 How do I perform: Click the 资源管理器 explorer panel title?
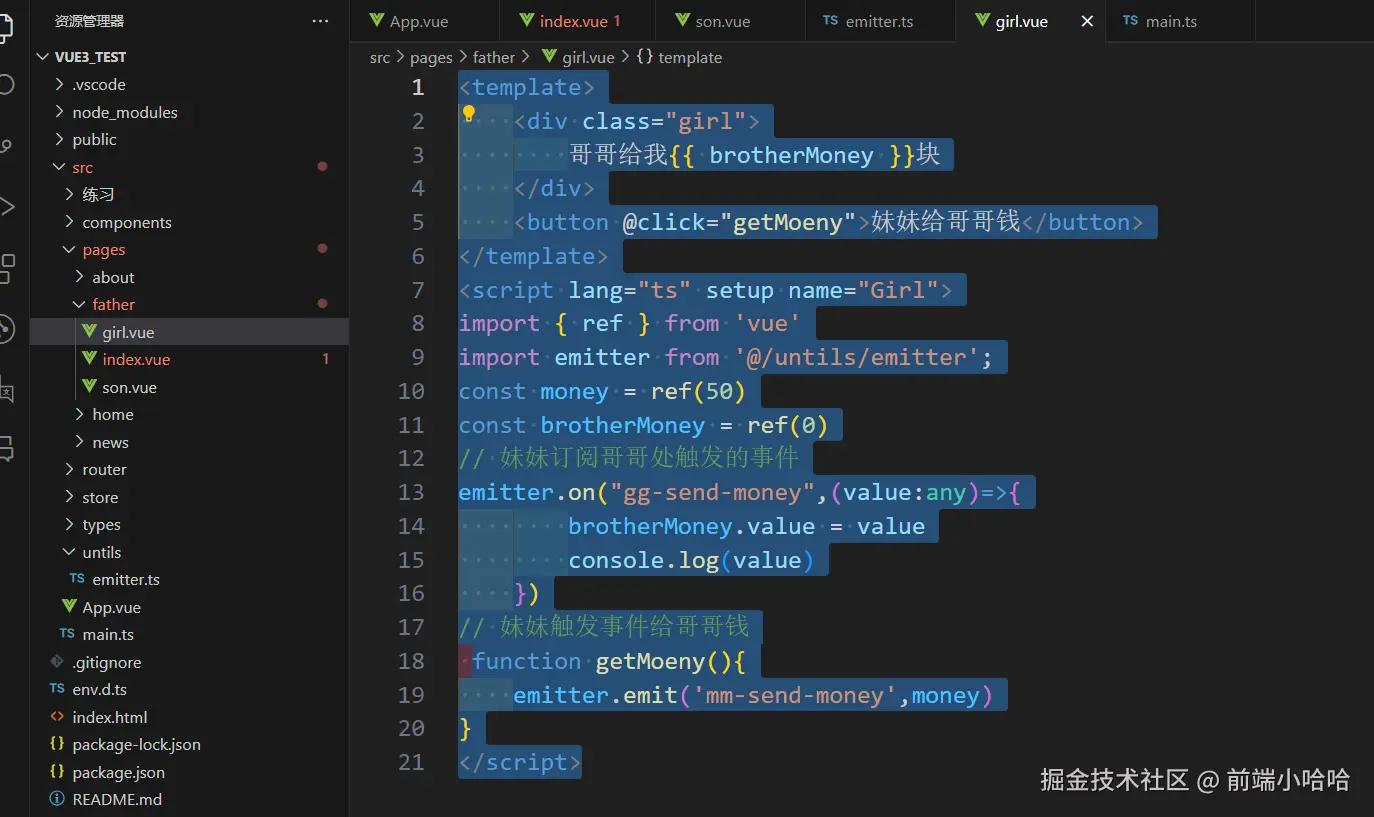[89, 21]
